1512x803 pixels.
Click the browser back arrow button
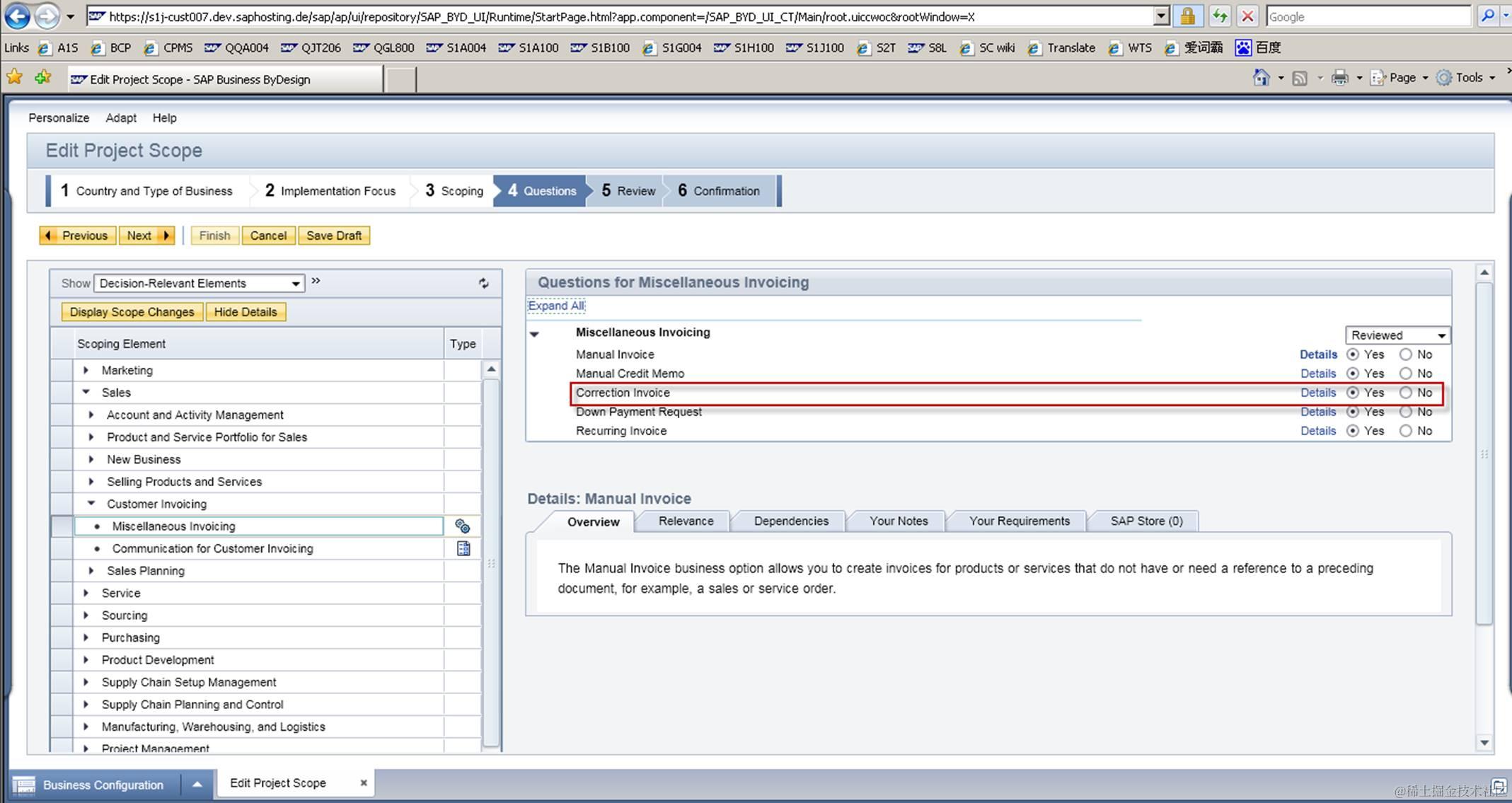point(17,16)
